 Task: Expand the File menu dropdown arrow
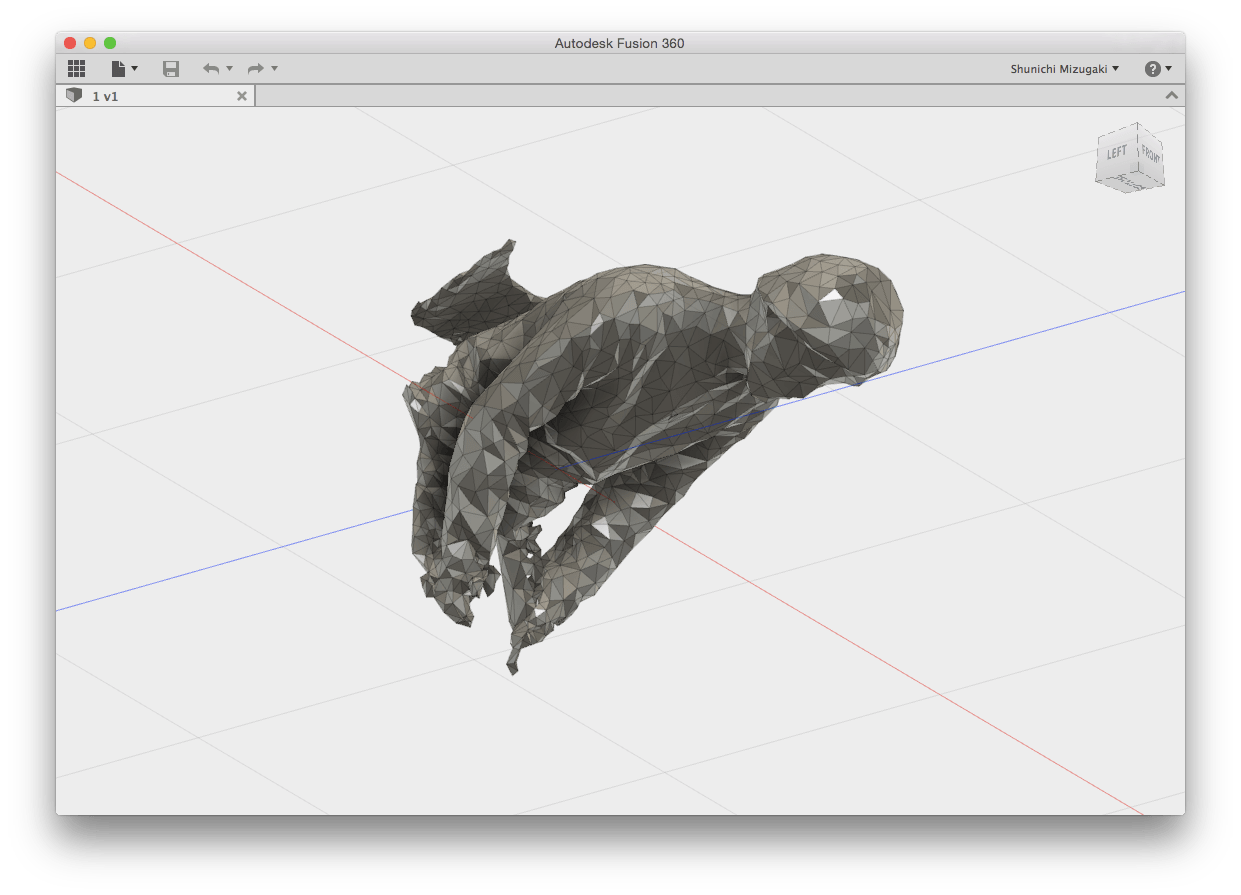click(134, 69)
